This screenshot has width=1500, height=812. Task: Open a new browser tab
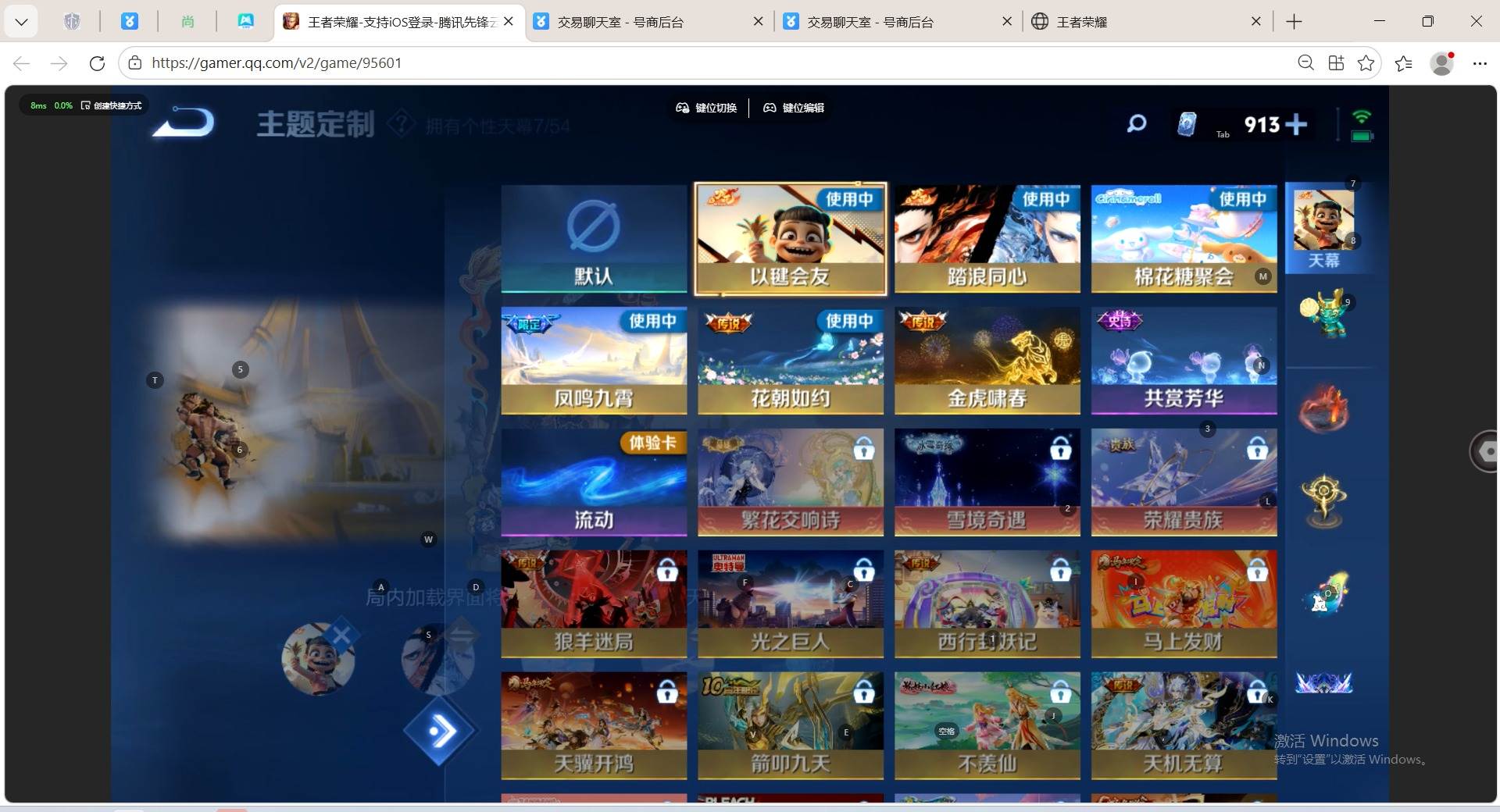pos(1294,22)
